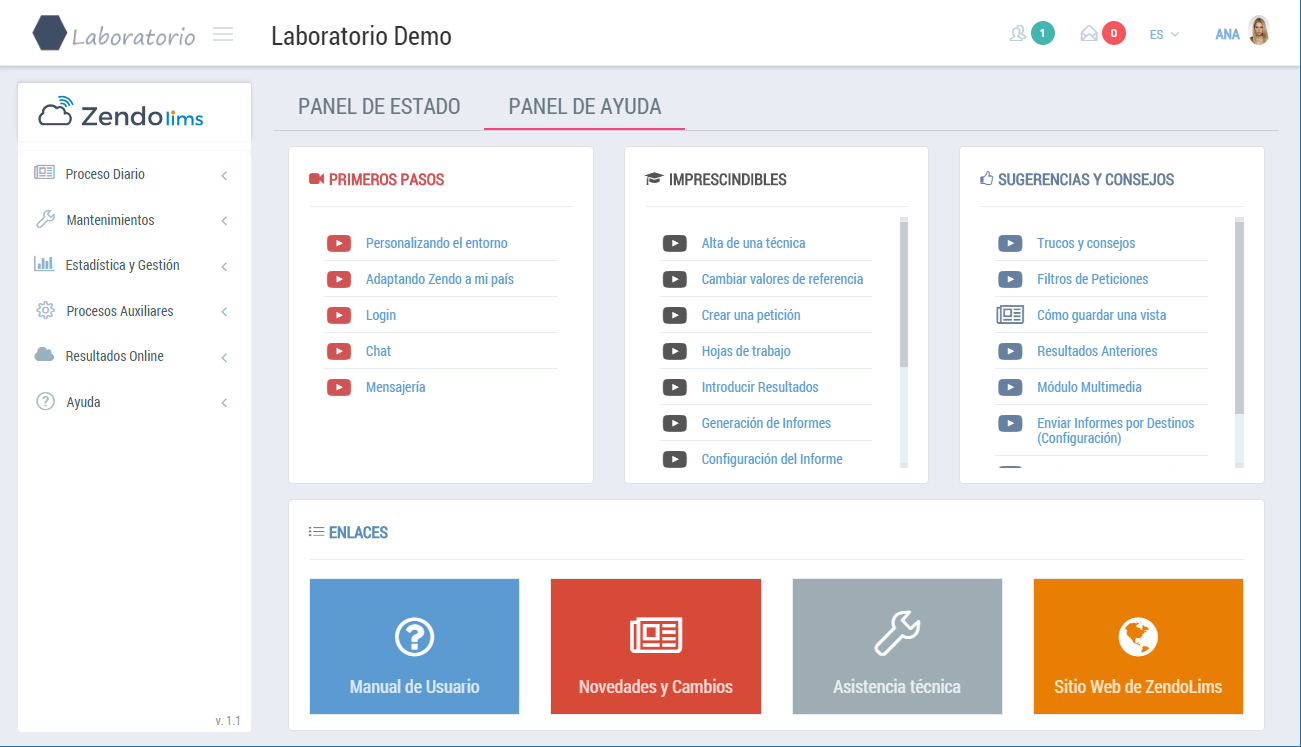The width and height of the screenshot is (1301, 747).
Task: Expand Mantenimientos menu chevron
Action: coord(224,221)
